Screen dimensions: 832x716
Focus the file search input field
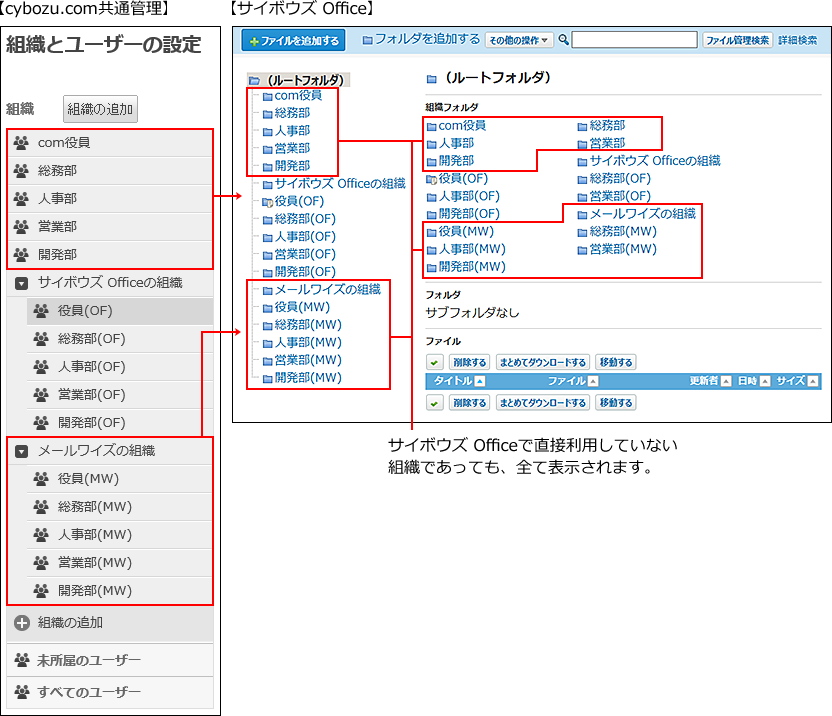635,40
